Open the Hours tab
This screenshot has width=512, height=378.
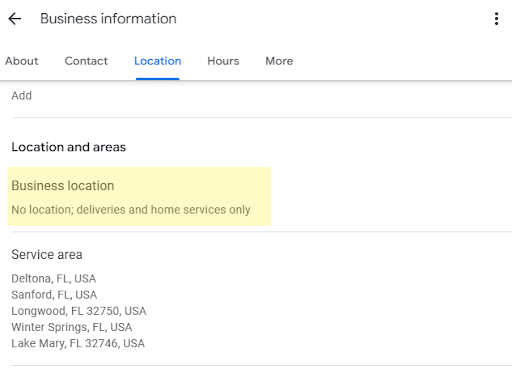(223, 61)
